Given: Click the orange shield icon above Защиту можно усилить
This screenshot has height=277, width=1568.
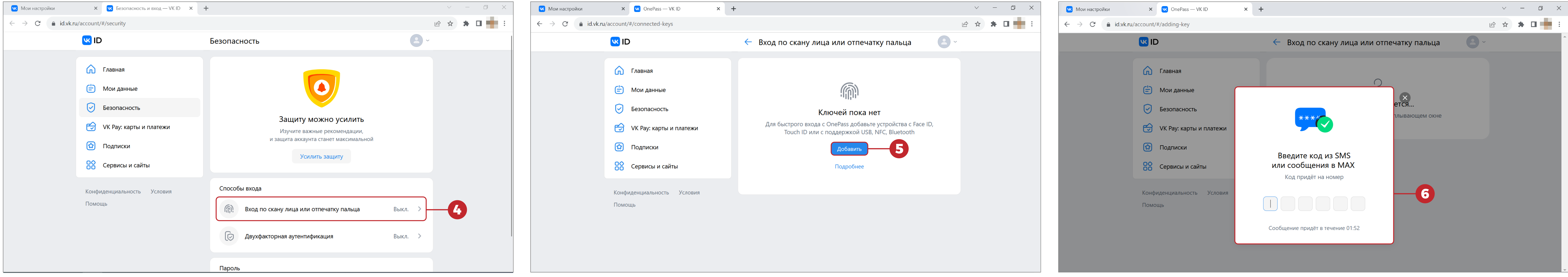Looking at the screenshot, I should (x=321, y=88).
